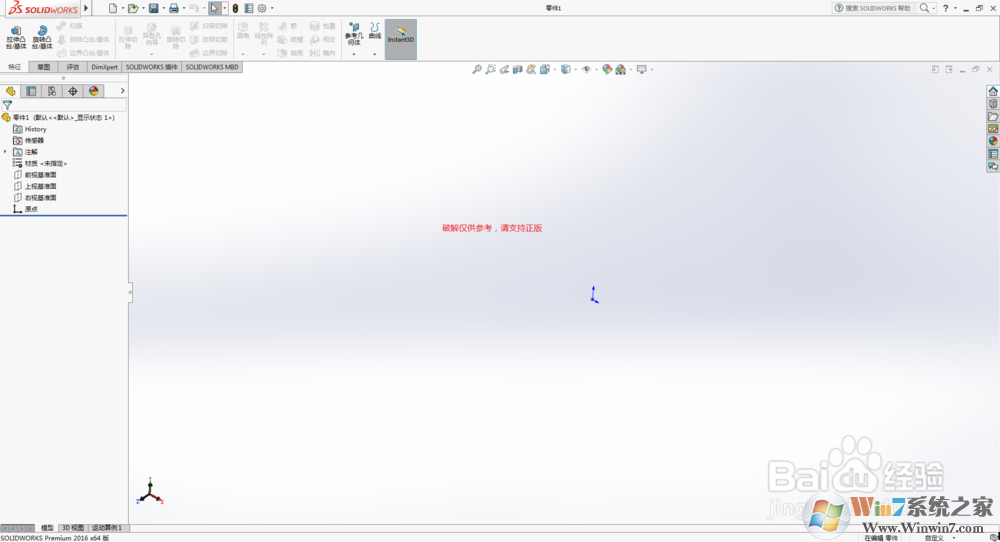The width and height of the screenshot is (1000, 542).
Task: Open View Orientation cube icon
Action: pyautogui.click(x=544, y=70)
